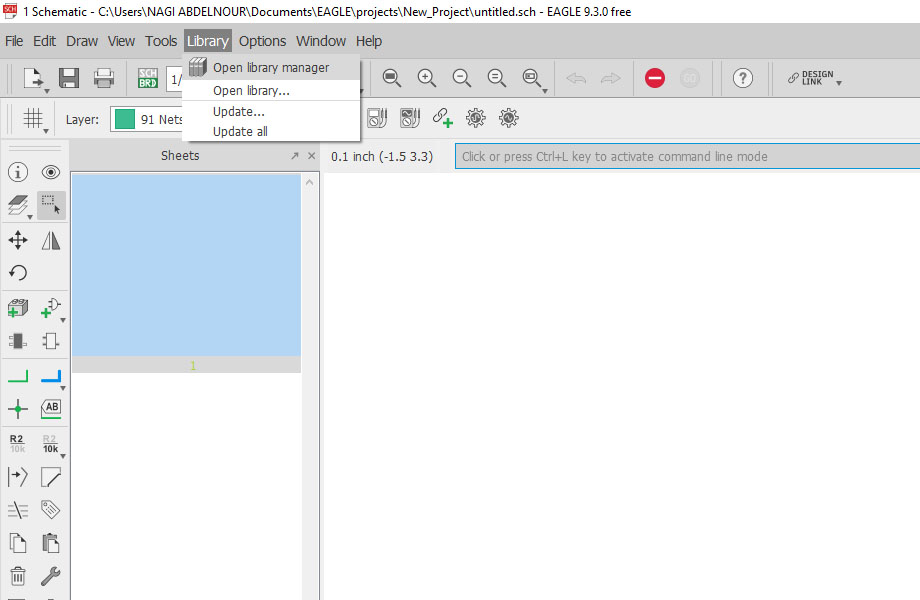Viewport: 920px width, 600px height.
Task: Print the schematic using printer icon
Action: (x=104, y=78)
